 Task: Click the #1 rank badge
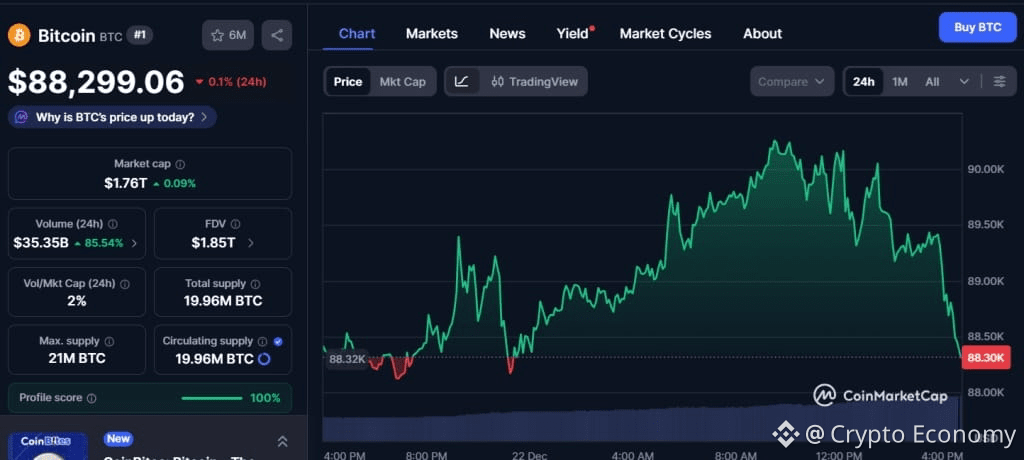pyautogui.click(x=140, y=35)
